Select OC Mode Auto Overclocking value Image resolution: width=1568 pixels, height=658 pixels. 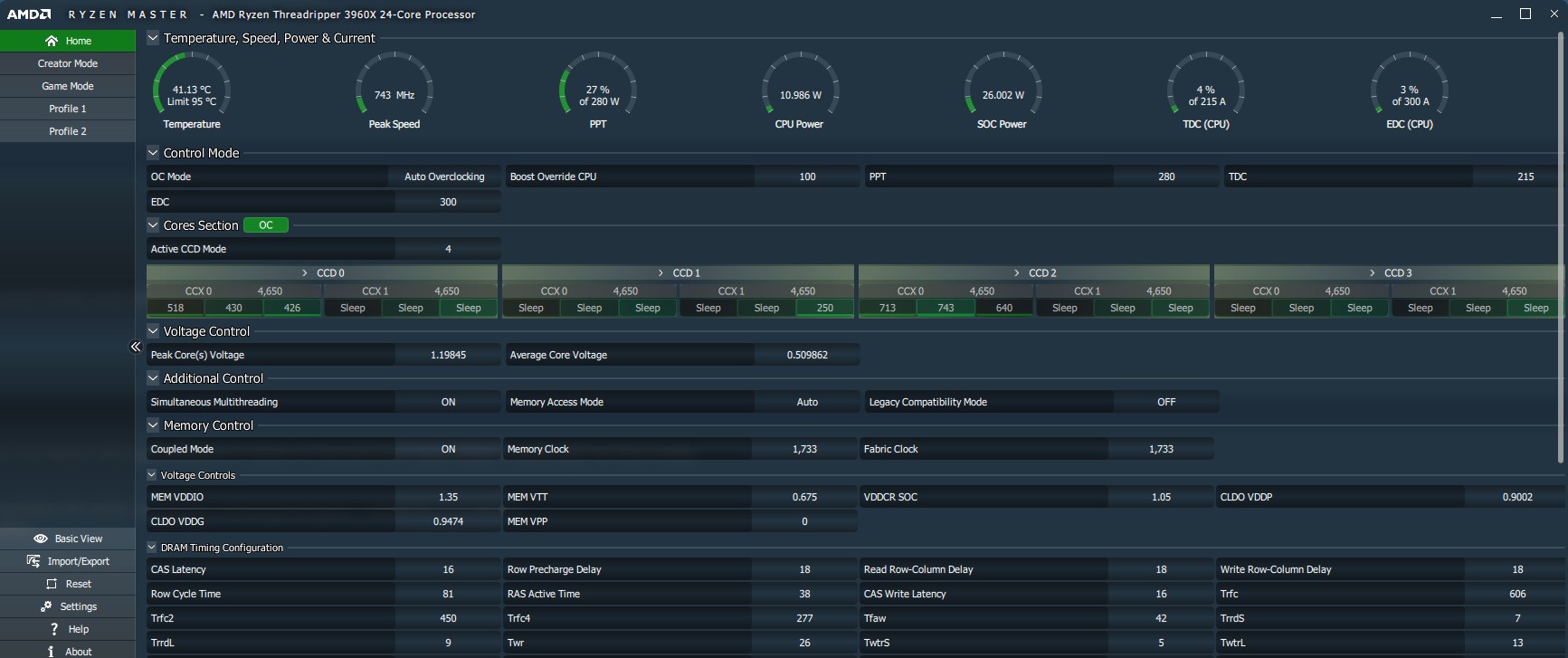444,176
